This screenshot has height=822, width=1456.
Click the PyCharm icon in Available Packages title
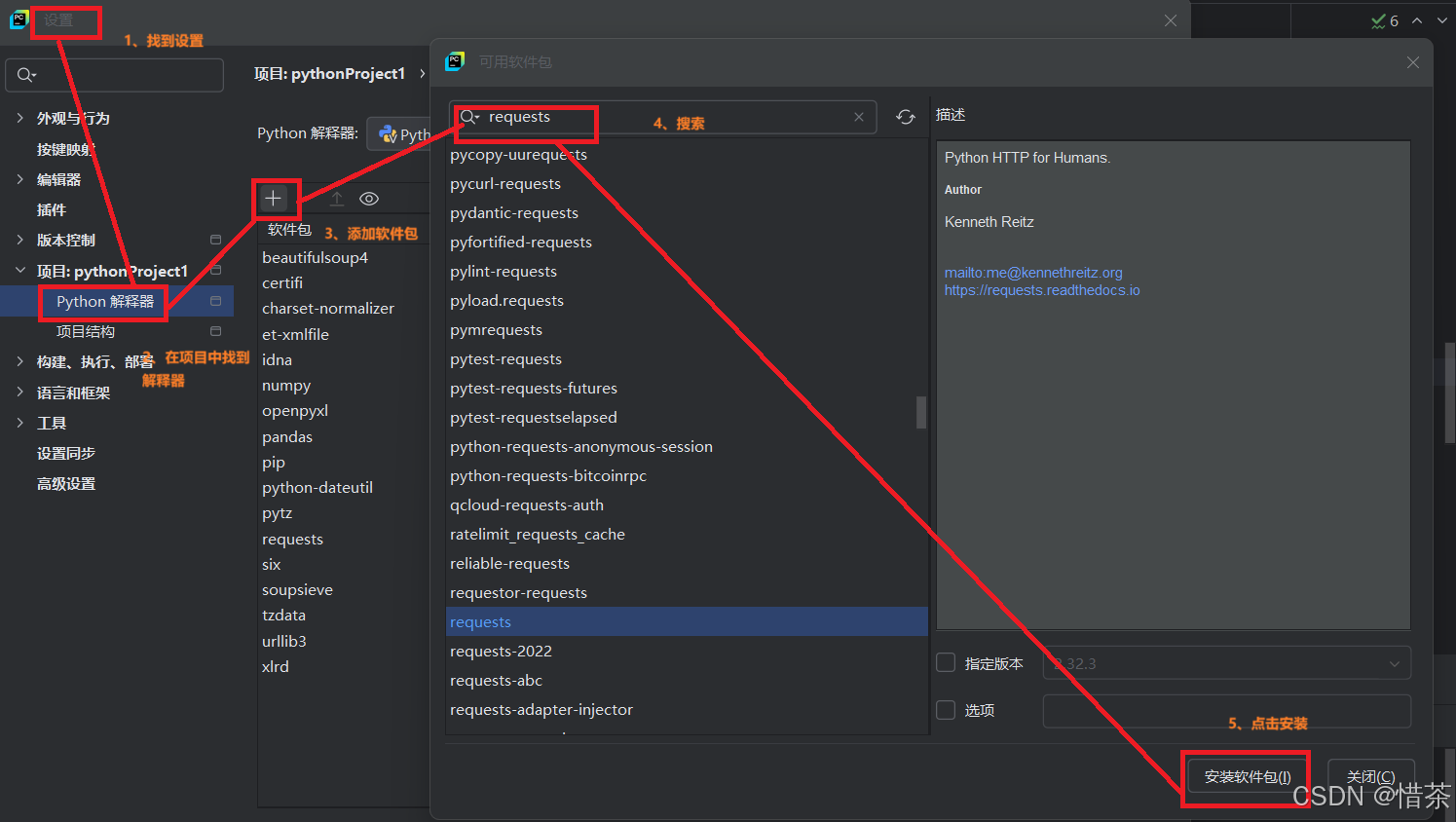click(x=455, y=61)
